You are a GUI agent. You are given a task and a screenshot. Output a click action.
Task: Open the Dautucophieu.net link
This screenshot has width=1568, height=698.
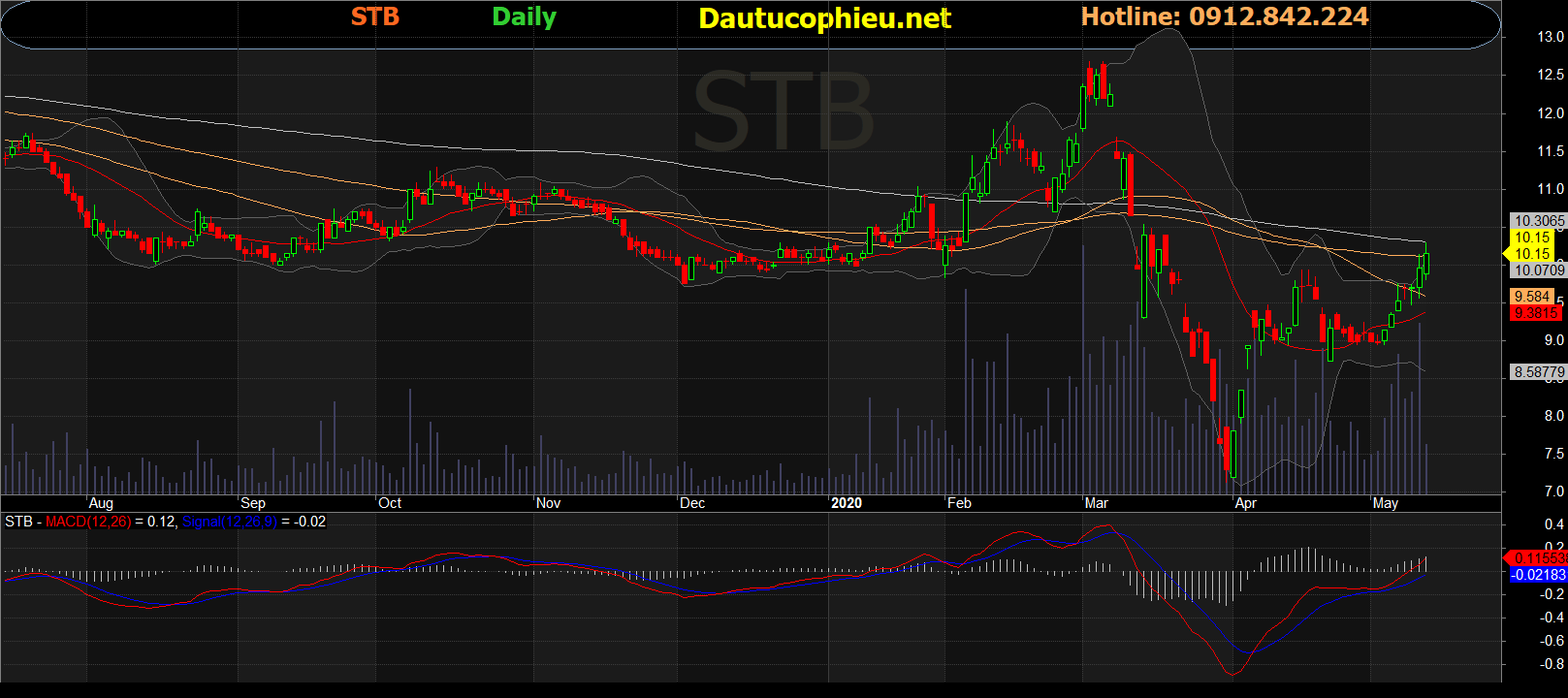coord(824,18)
